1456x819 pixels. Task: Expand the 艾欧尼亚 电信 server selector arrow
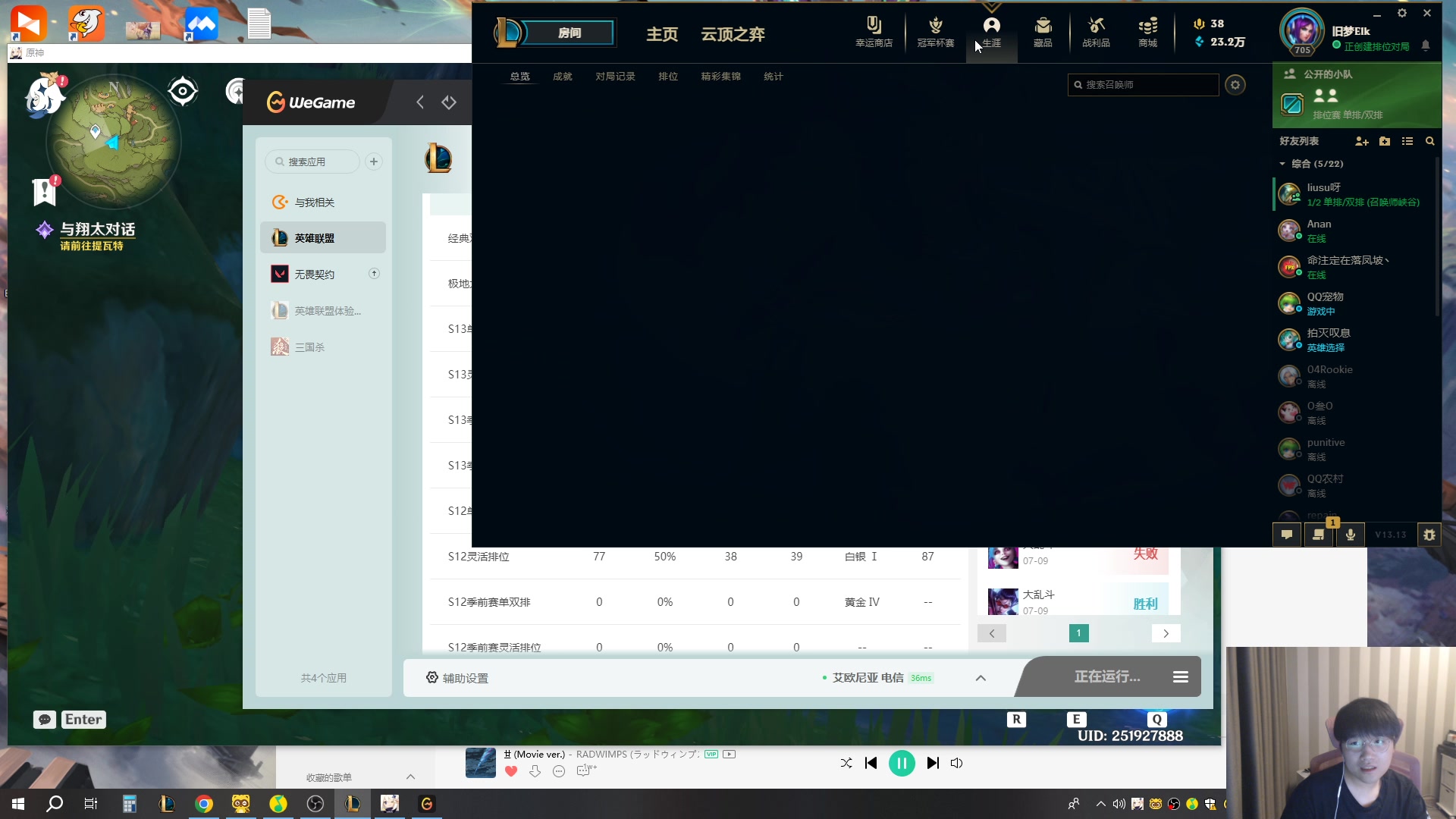[981, 678]
